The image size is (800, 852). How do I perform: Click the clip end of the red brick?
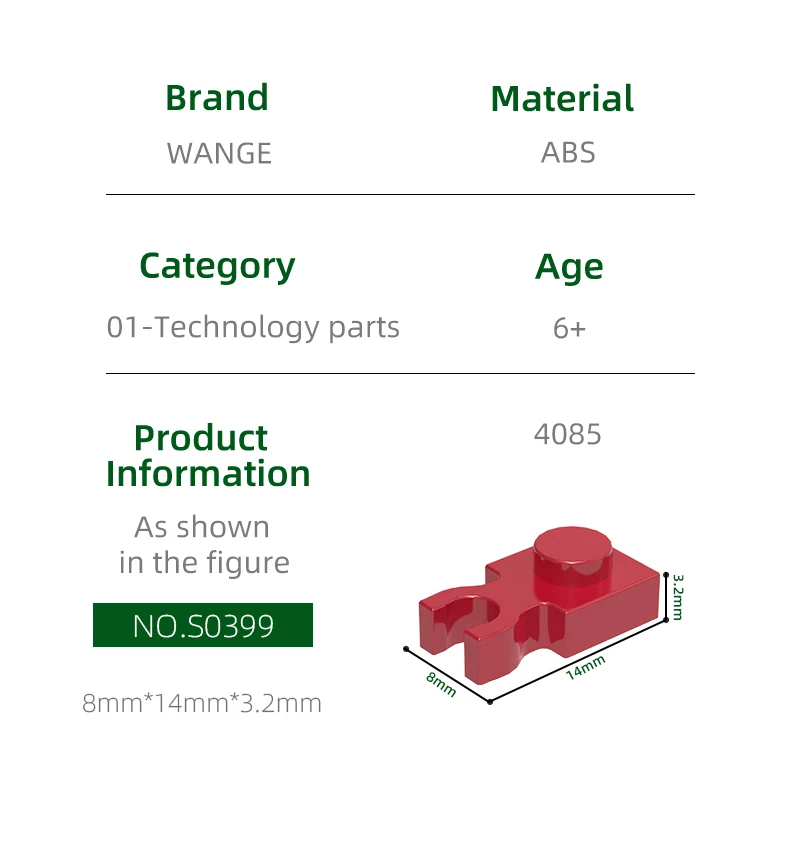[464, 626]
